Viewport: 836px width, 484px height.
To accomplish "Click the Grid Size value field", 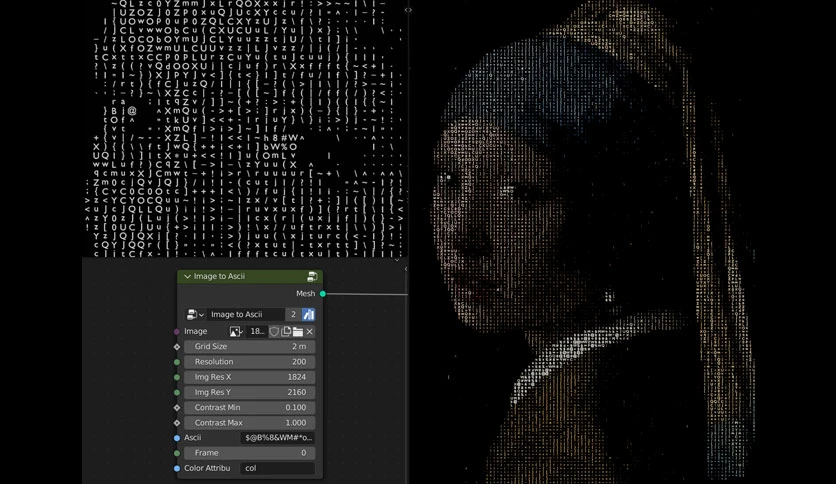I will pos(250,346).
